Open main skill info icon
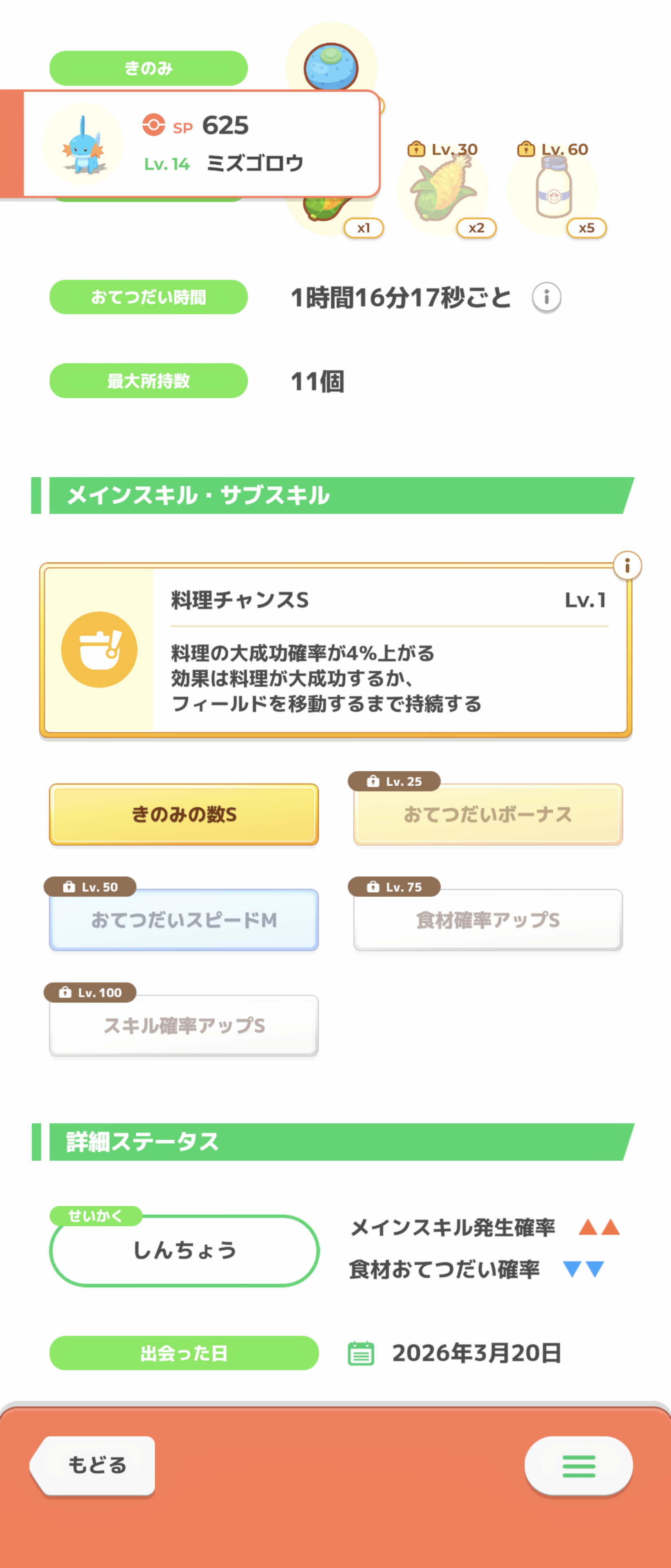The image size is (671, 1568). (x=627, y=566)
